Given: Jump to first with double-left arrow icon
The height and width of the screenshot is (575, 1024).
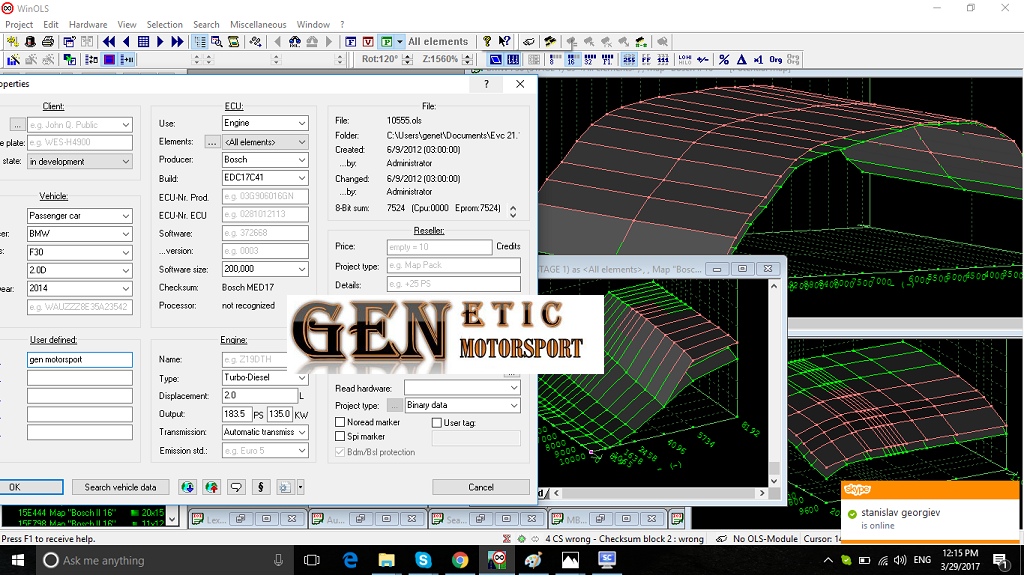Looking at the screenshot, I should click(x=109, y=42).
